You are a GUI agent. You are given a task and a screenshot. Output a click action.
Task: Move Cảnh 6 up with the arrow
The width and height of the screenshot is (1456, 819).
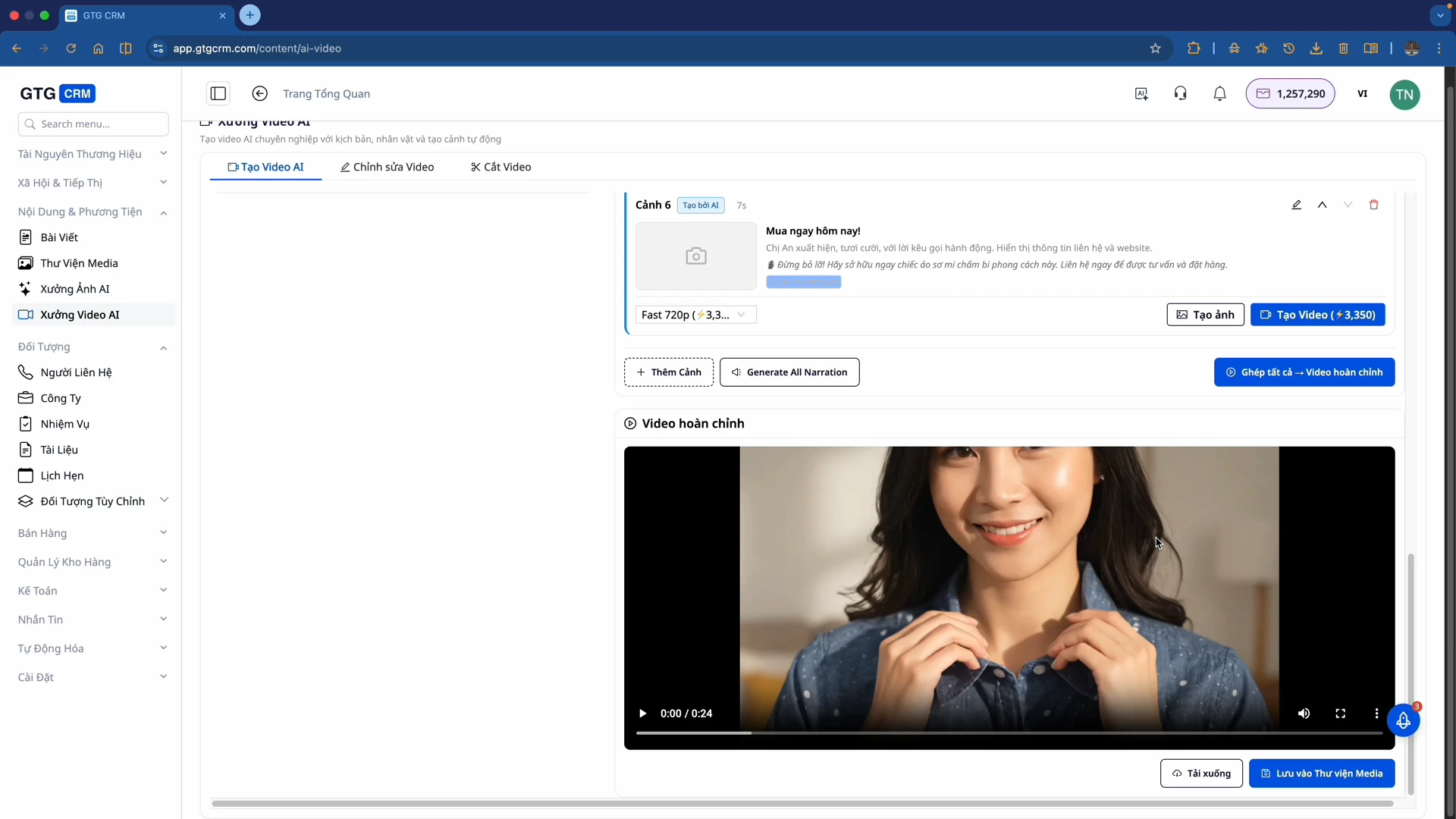click(x=1322, y=205)
